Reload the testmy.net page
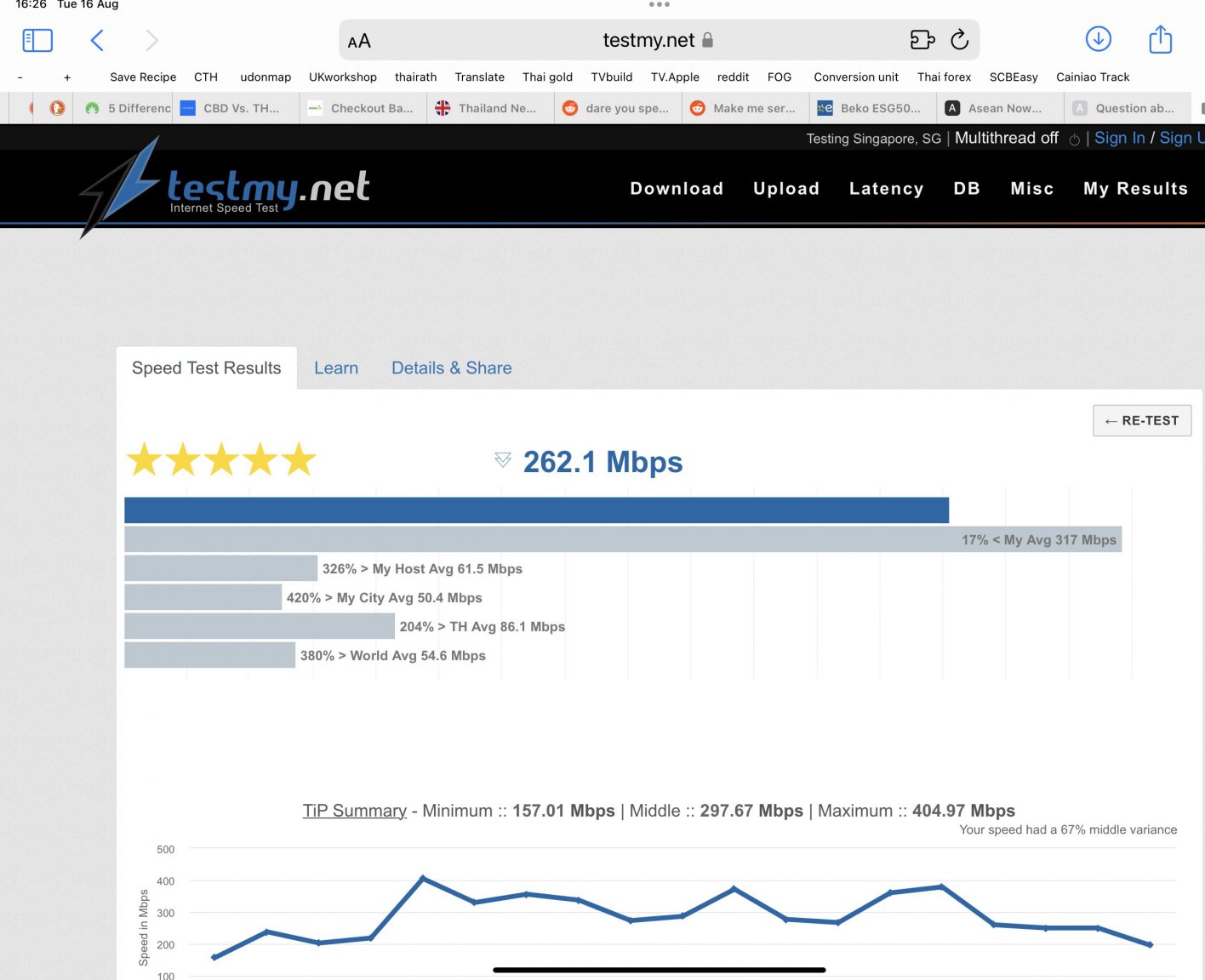This screenshot has width=1205, height=980. click(960, 40)
